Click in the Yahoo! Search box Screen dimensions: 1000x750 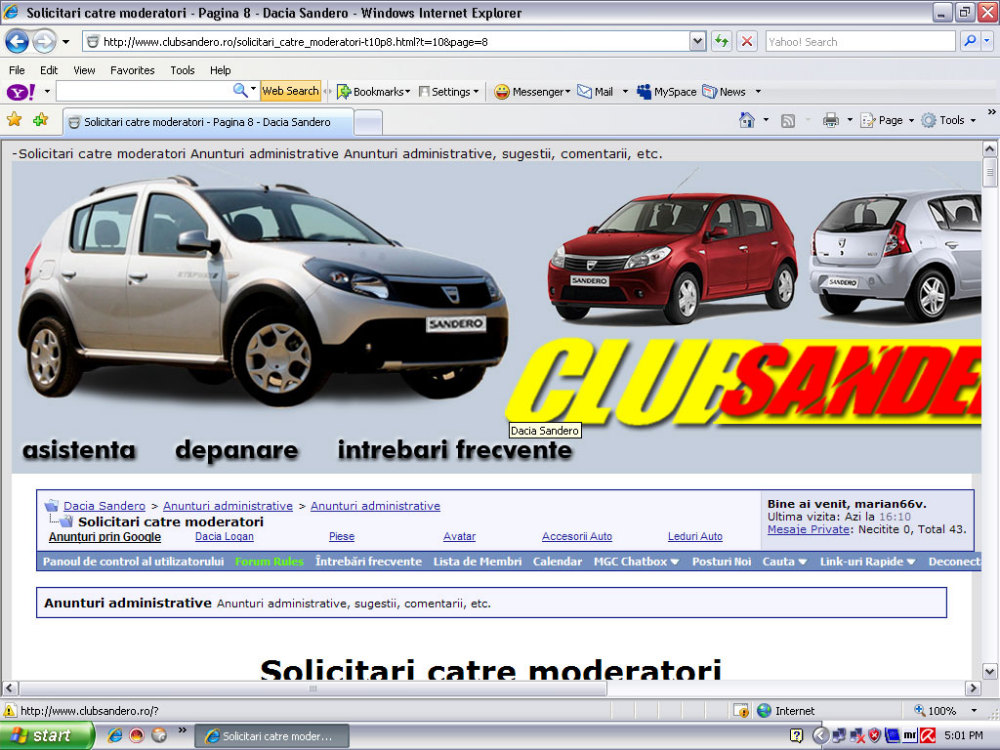click(858, 42)
